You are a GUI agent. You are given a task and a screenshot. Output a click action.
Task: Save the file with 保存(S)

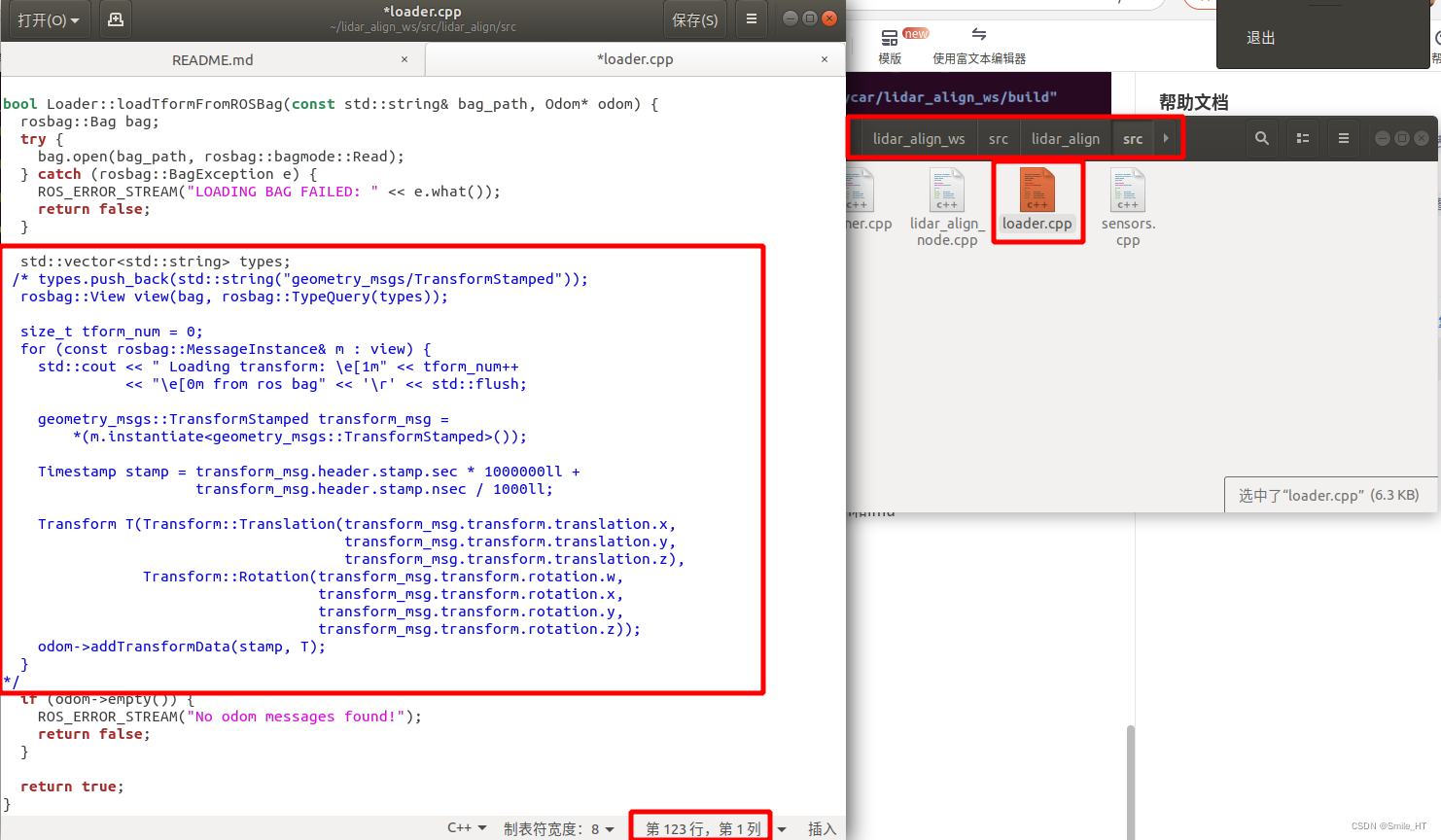[694, 19]
